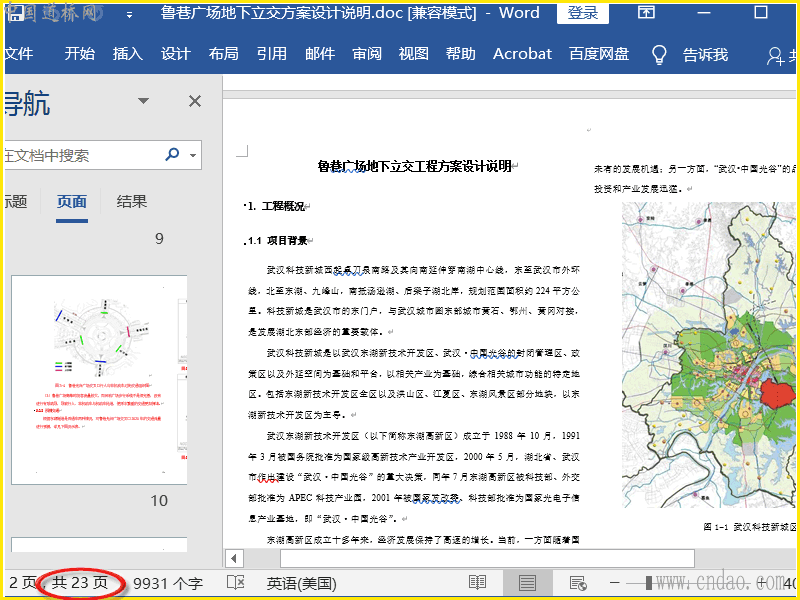The image size is (800, 600).
Task: Click the 在文档中搜索 search field
Action: (80, 155)
